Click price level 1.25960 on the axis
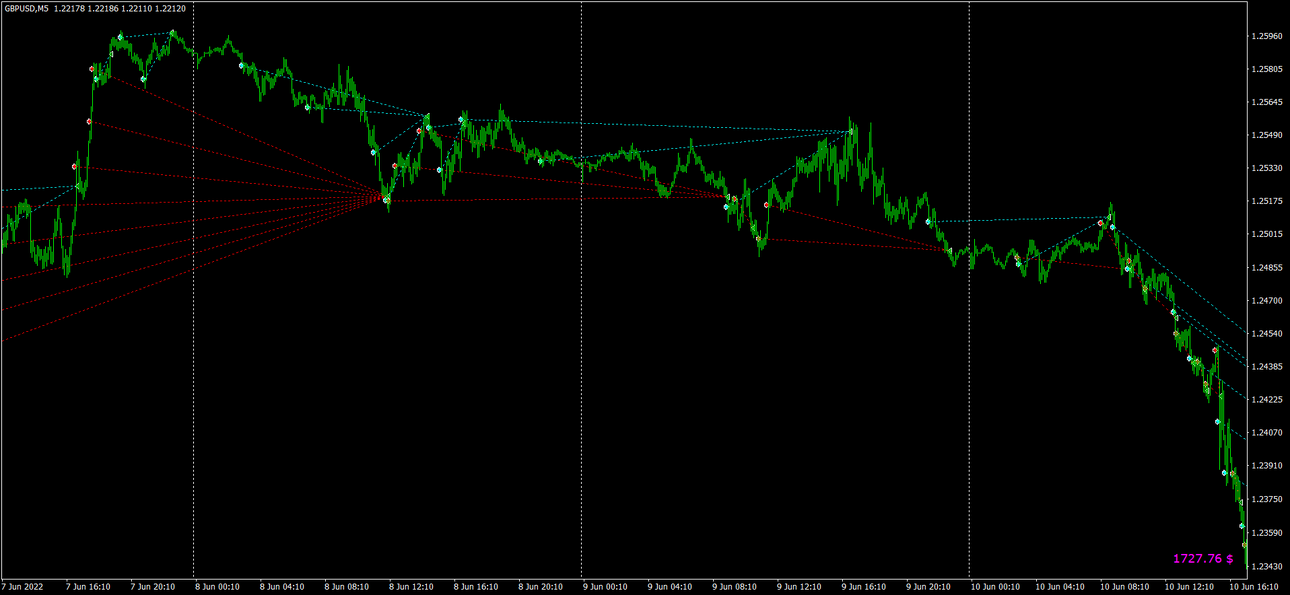 [1267, 37]
